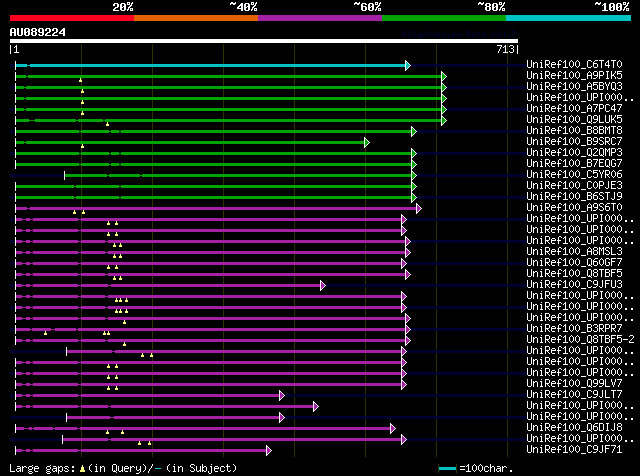Open the UniRef100_Q2QMP3 hit label
640x476 pixels.
(574, 153)
